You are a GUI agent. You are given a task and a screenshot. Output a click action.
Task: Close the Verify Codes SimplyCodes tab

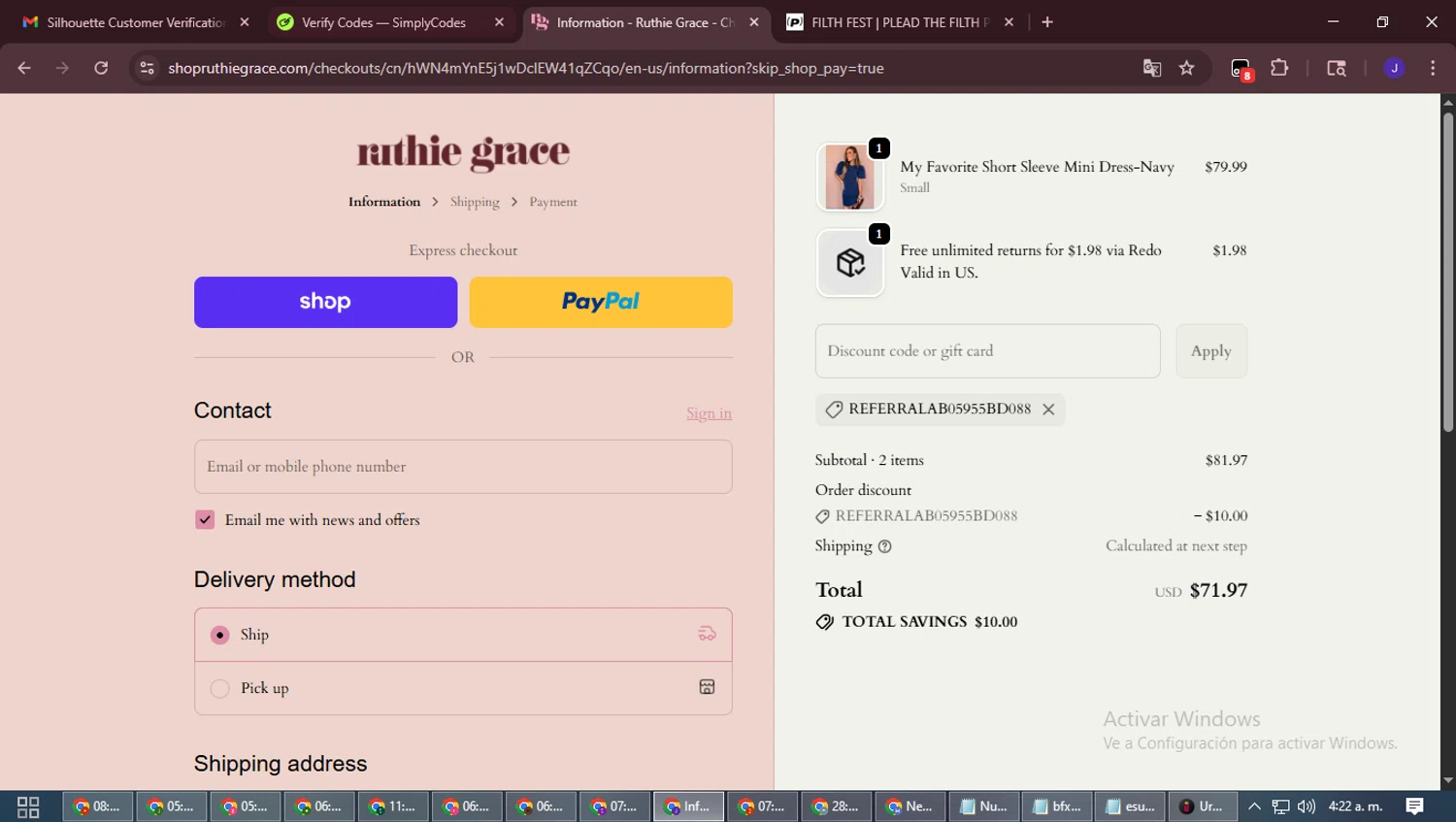[x=499, y=22]
